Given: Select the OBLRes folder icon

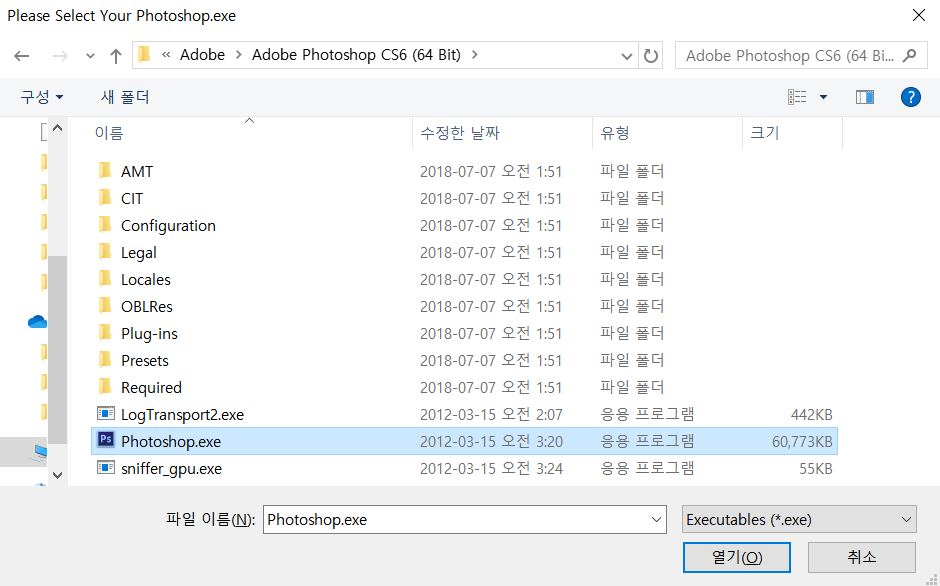Looking at the screenshot, I should 105,306.
